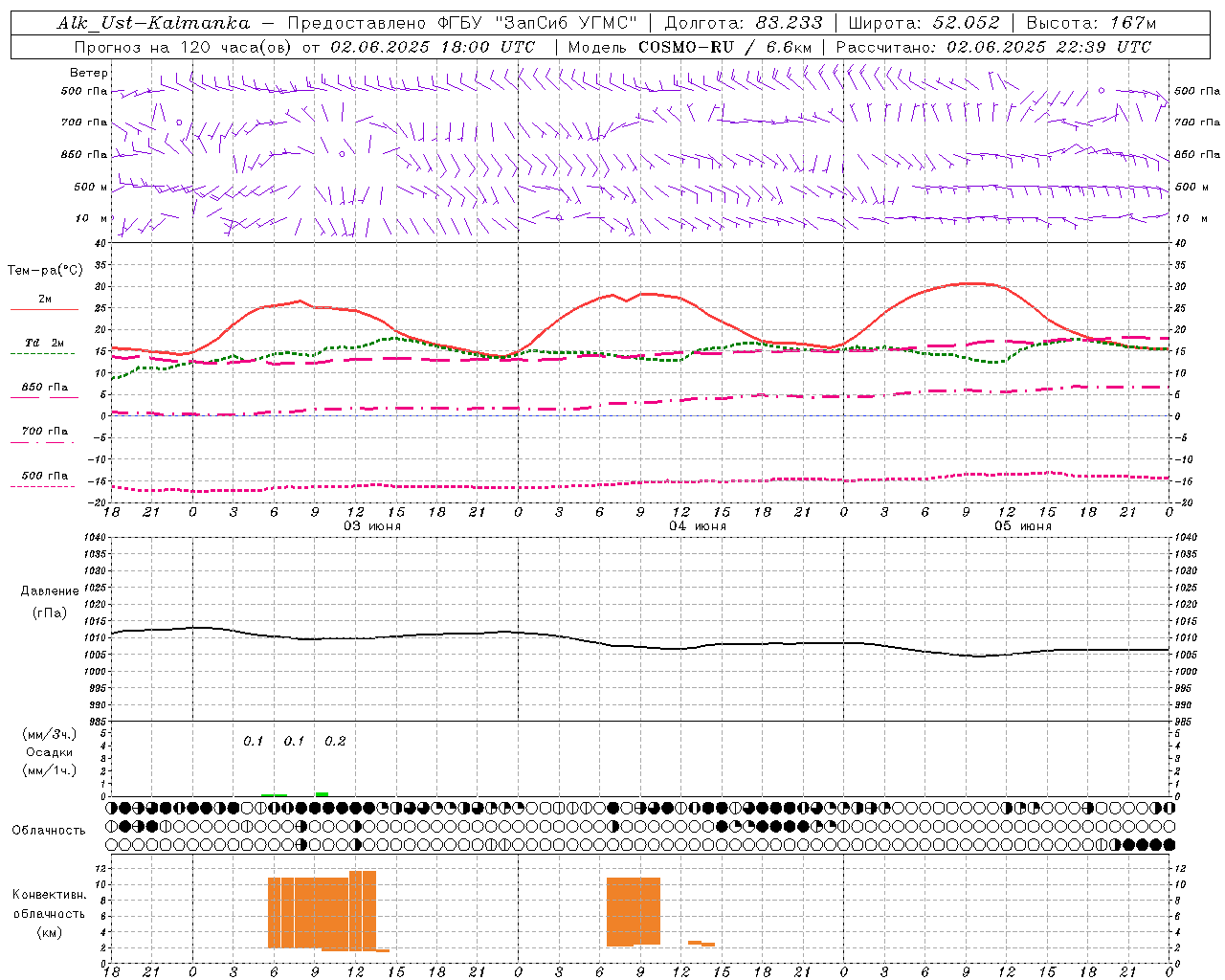Click the 04 июня date label
The height and width of the screenshot is (980, 1225).
coord(698,526)
